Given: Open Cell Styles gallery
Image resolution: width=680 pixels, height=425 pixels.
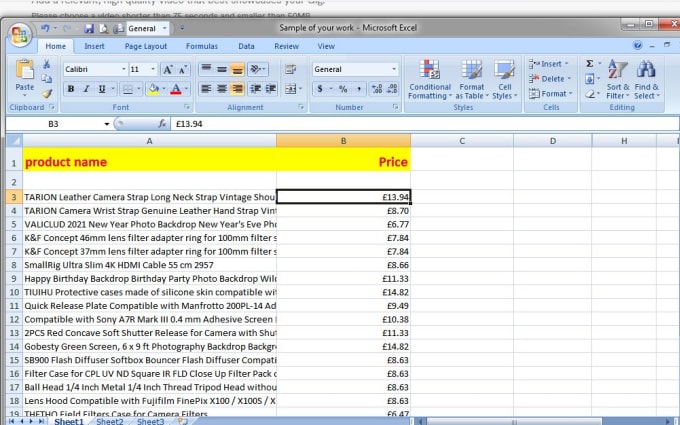Looking at the screenshot, I should [x=504, y=80].
